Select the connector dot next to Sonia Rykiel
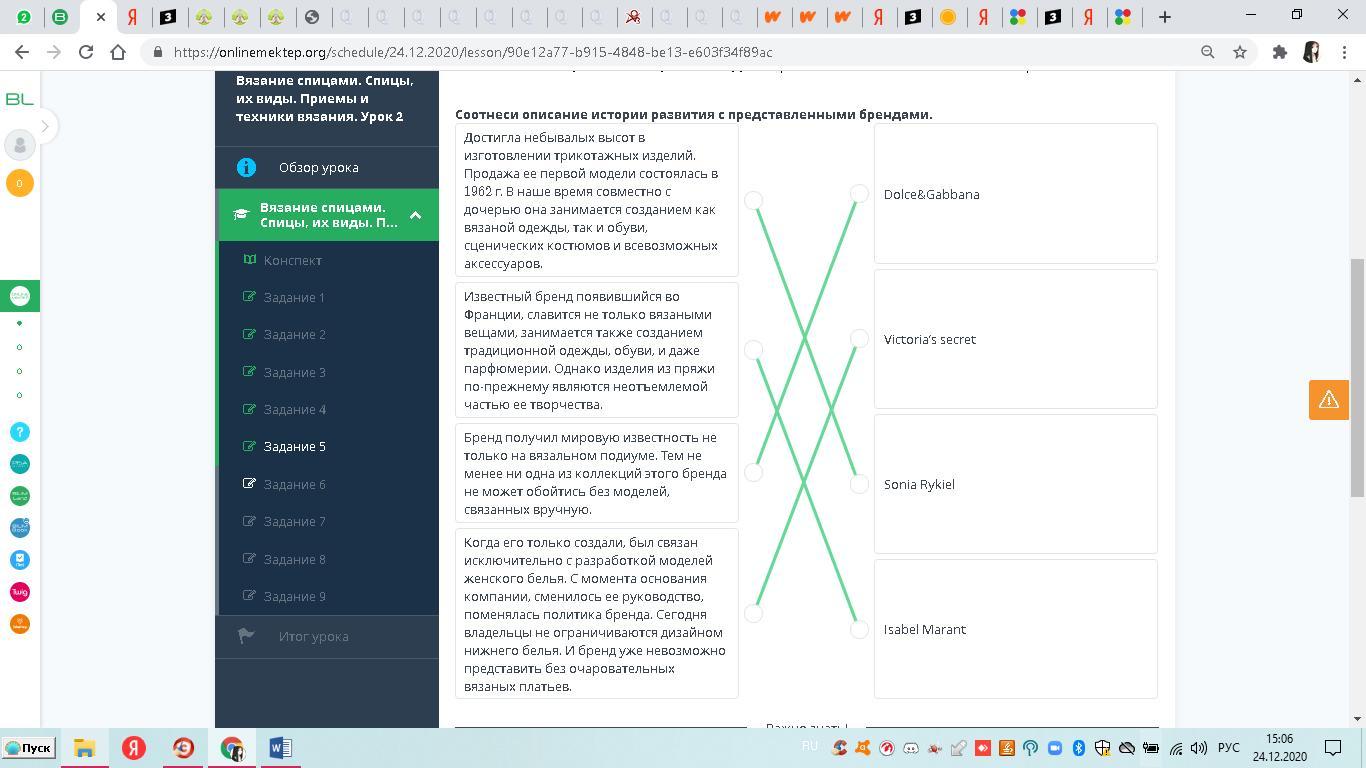 point(859,484)
